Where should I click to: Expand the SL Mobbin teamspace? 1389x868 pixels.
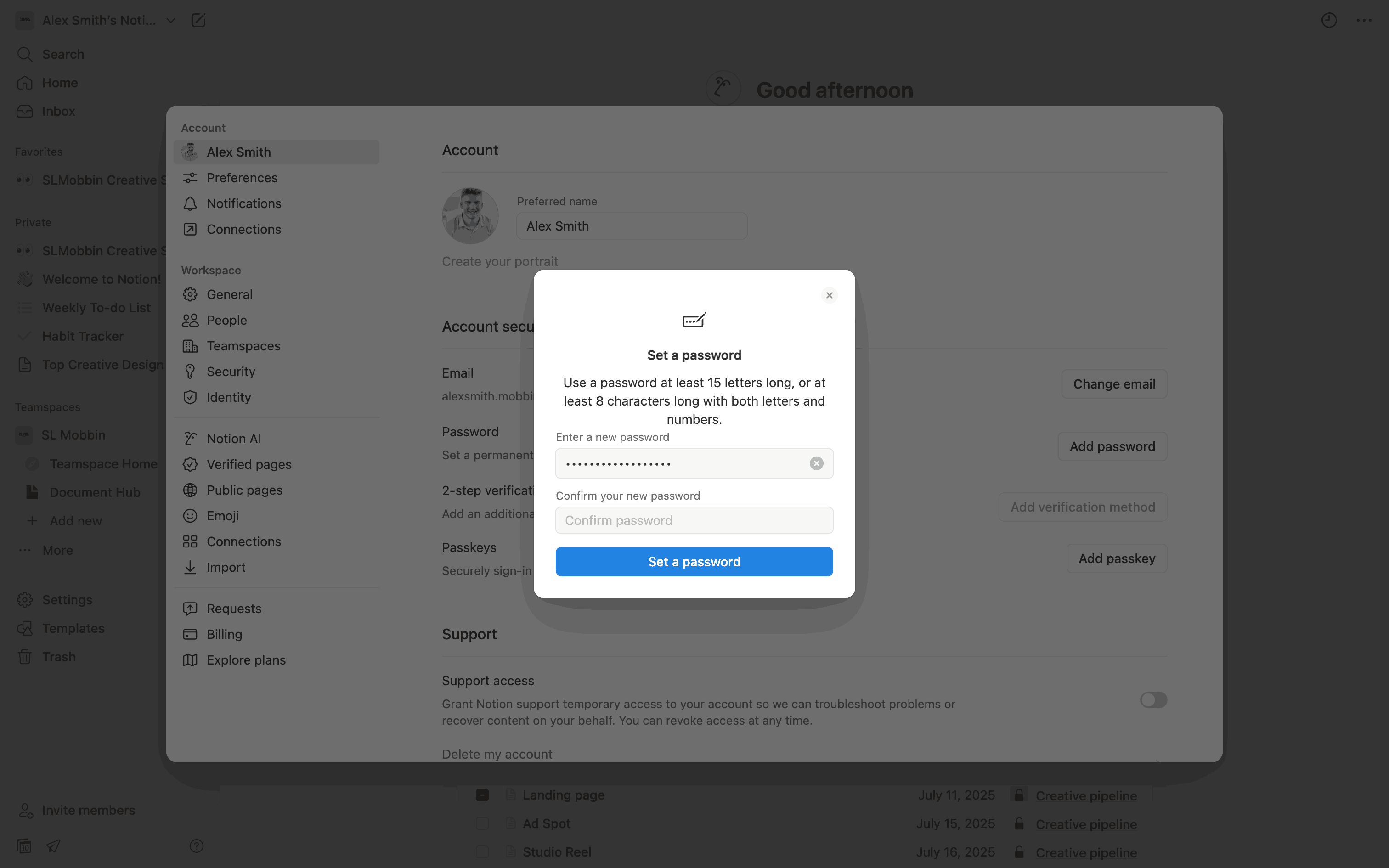click(73, 435)
